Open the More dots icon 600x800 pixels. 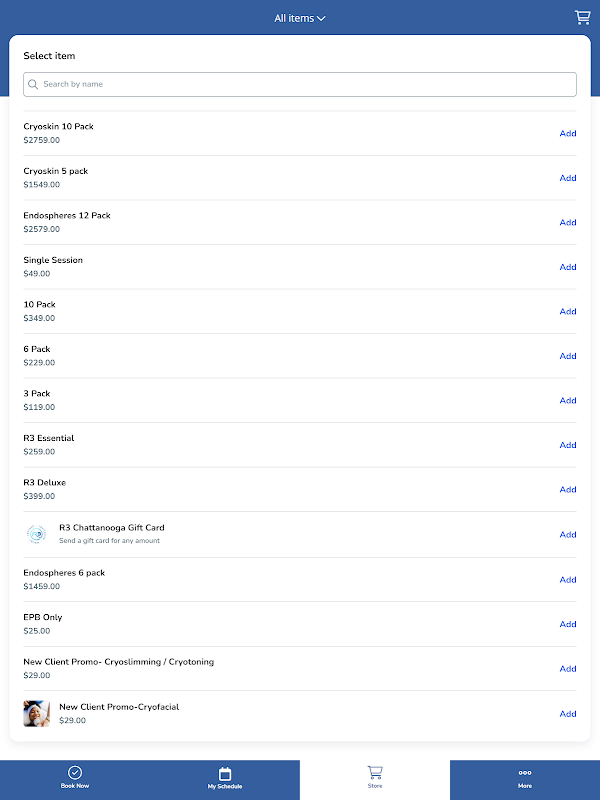525,772
